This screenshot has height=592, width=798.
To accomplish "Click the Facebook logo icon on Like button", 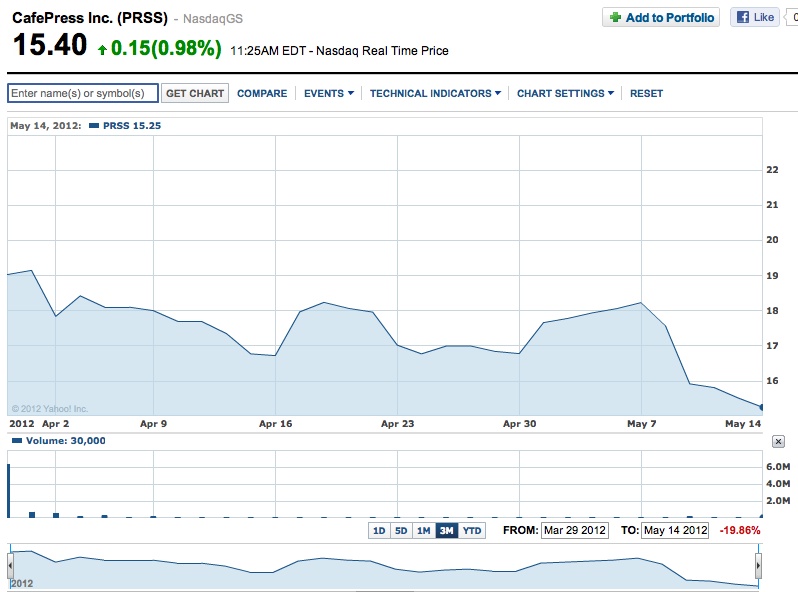I will click(x=743, y=17).
